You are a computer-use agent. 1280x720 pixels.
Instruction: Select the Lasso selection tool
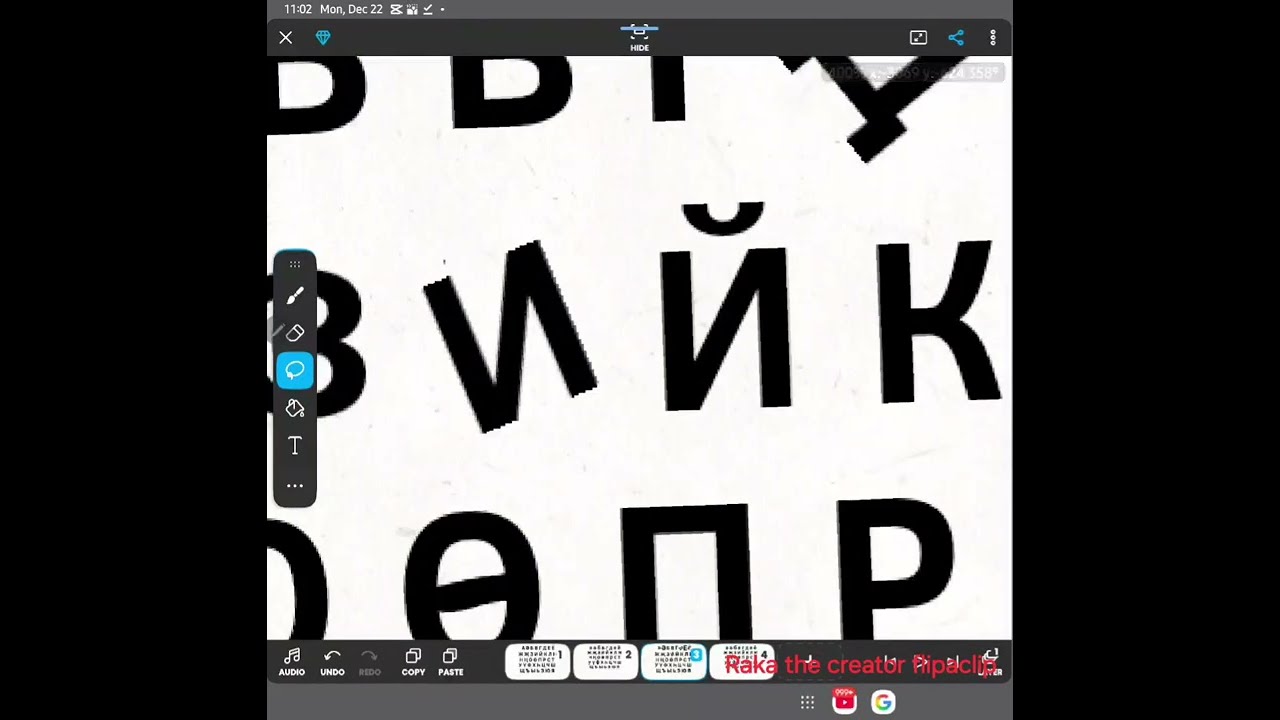[295, 371]
